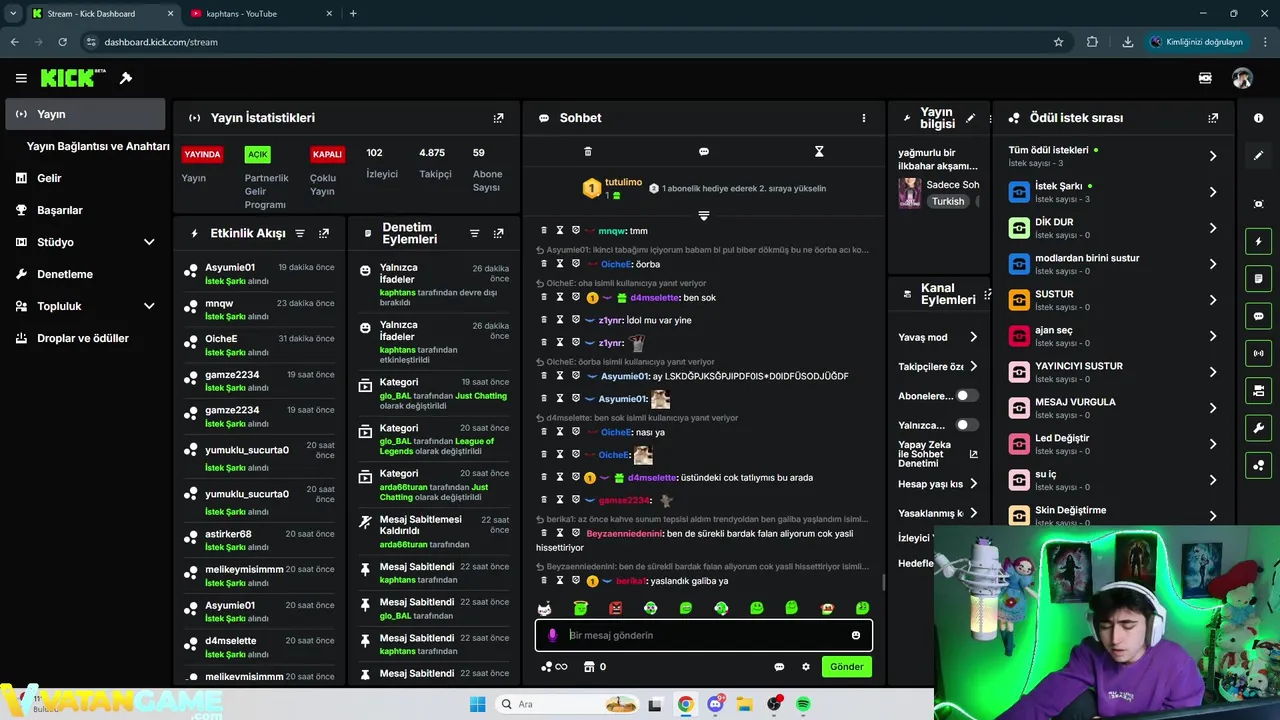Open Windows Start menu
Image resolution: width=1280 pixels, height=720 pixels.
click(477, 704)
